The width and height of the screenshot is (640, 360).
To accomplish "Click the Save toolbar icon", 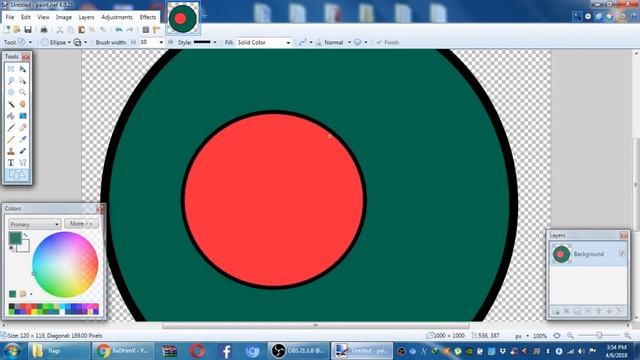I will pyautogui.click(x=28, y=29).
